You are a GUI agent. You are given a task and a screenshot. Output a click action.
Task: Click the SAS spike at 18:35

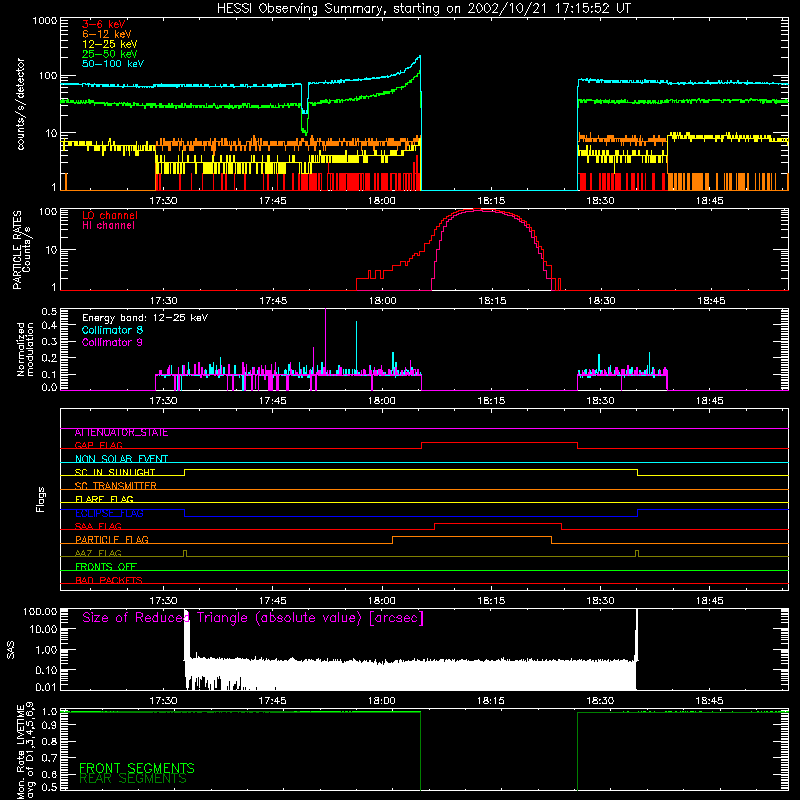(x=637, y=635)
